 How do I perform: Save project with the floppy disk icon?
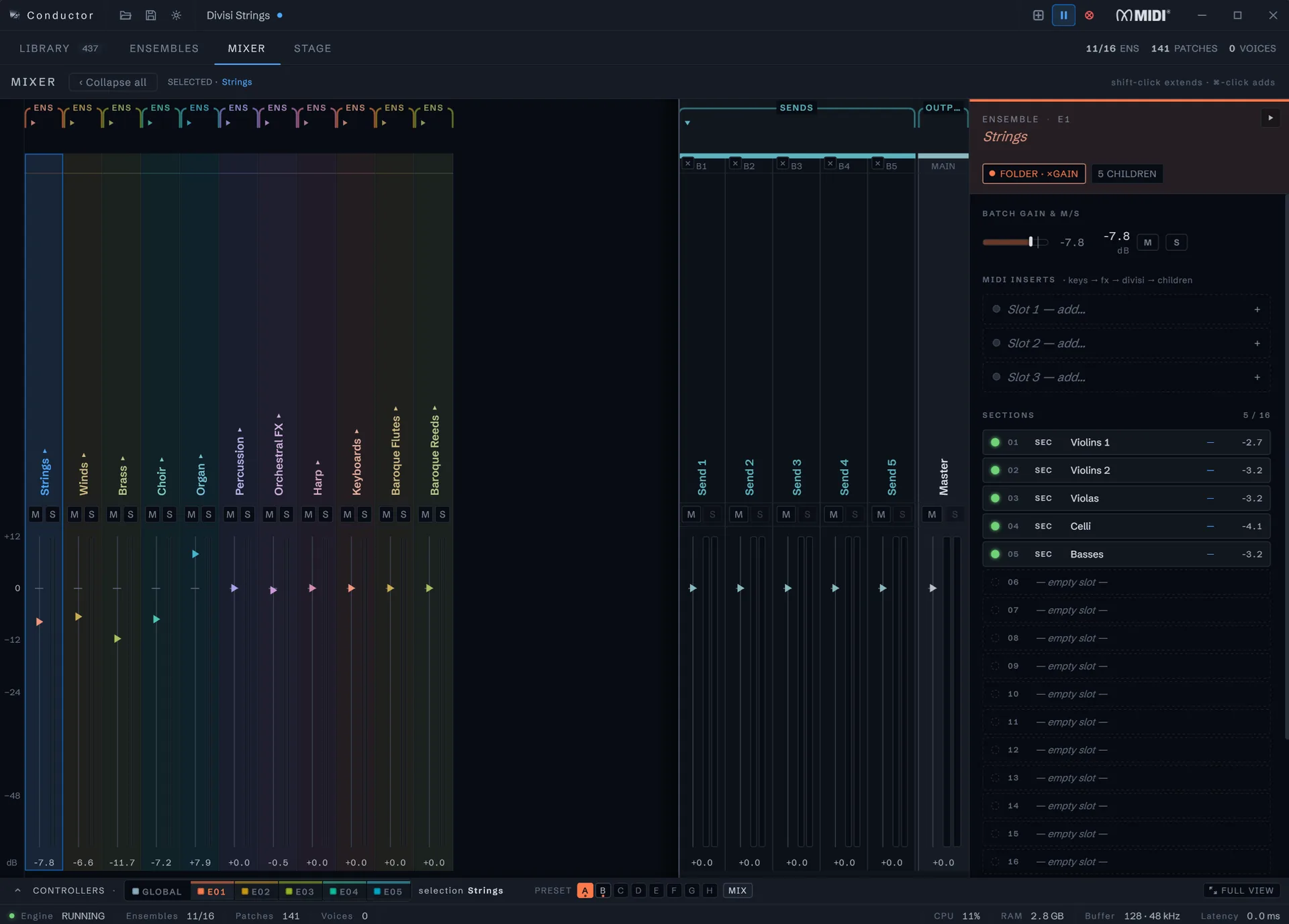(x=151, y=15)
